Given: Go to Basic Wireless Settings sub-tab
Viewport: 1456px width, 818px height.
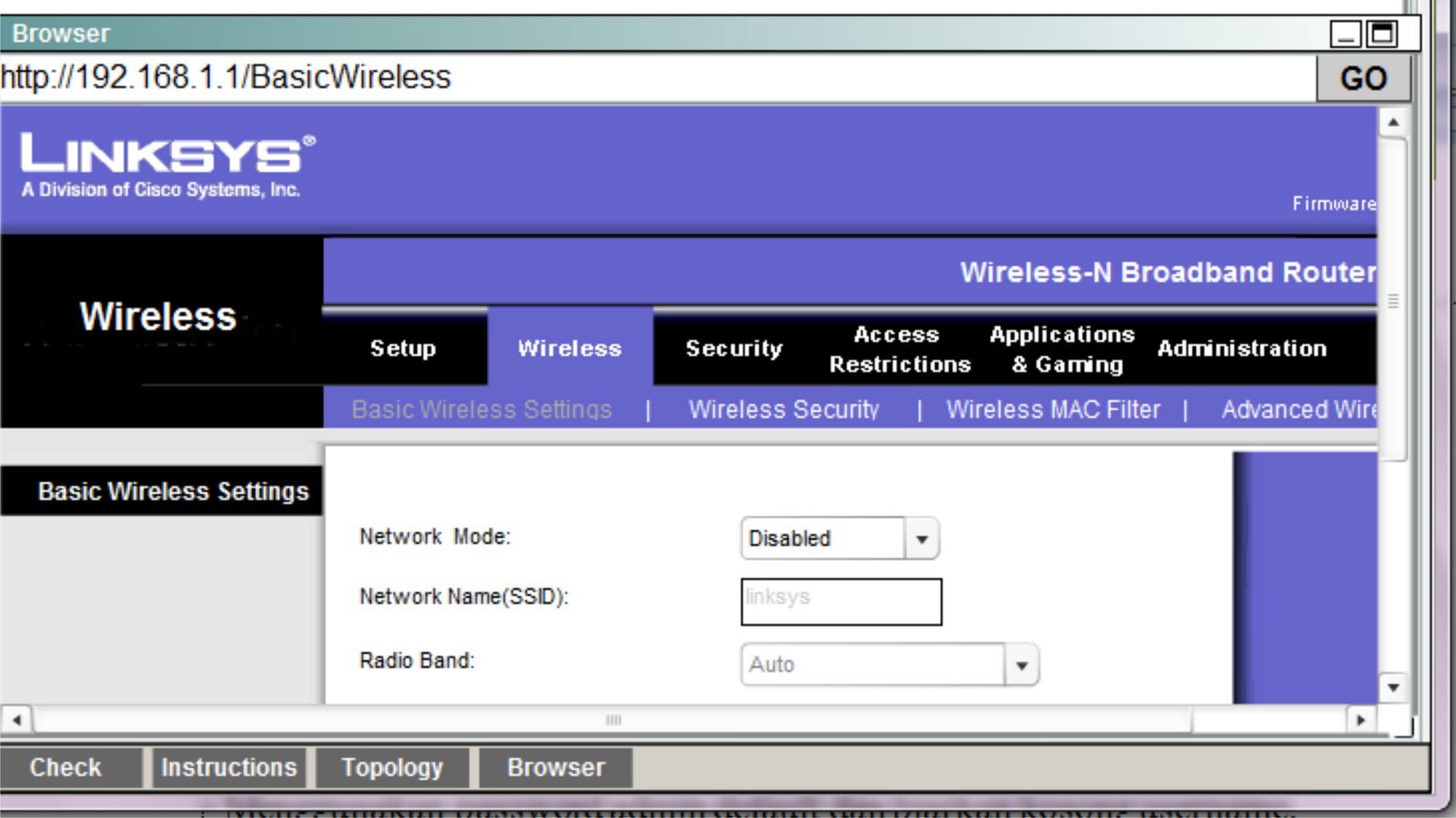Looking at the screenshot, I should pyautogui.click(x=481, y=409).
